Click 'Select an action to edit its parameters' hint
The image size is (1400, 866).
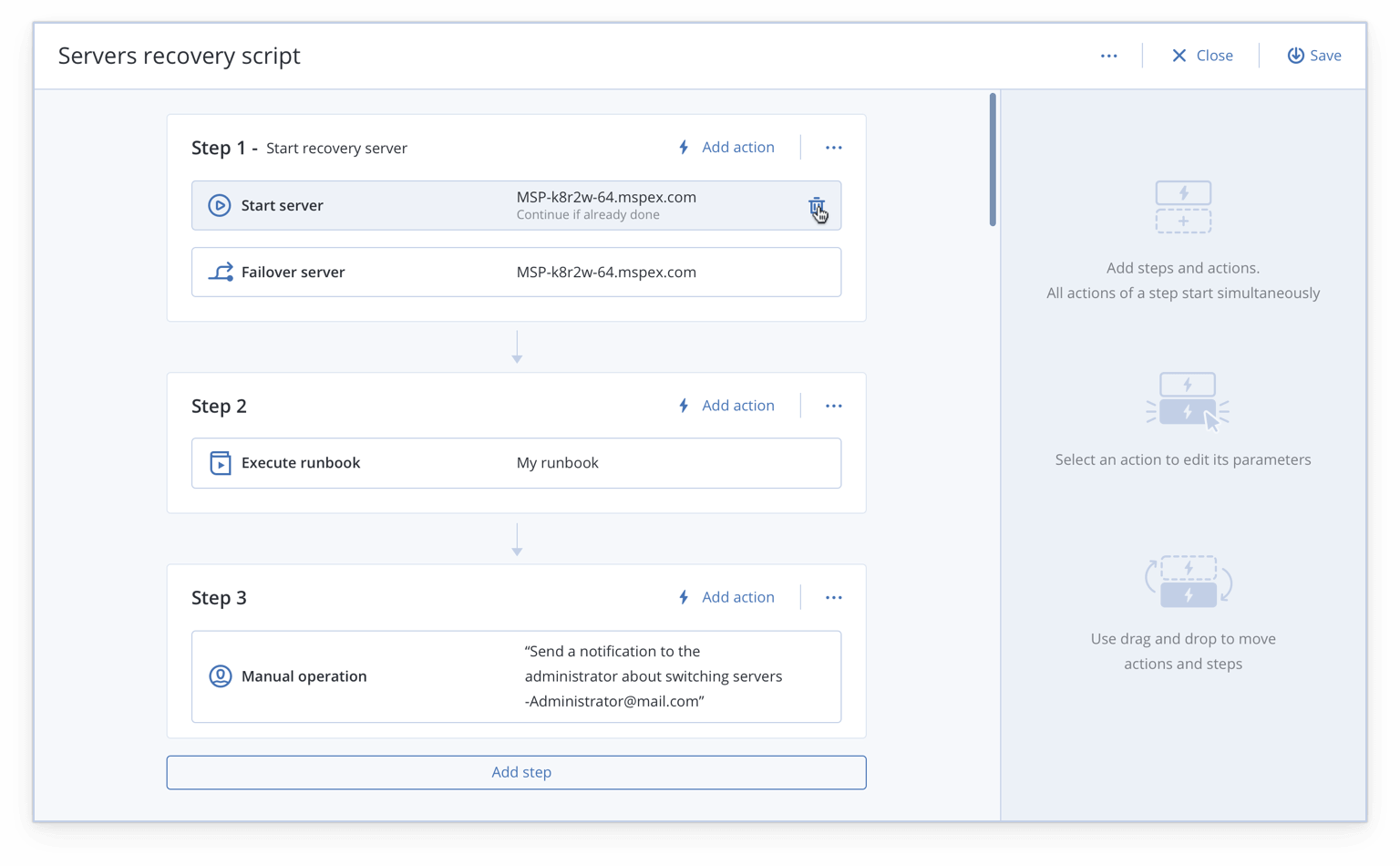coord(1183,459)
